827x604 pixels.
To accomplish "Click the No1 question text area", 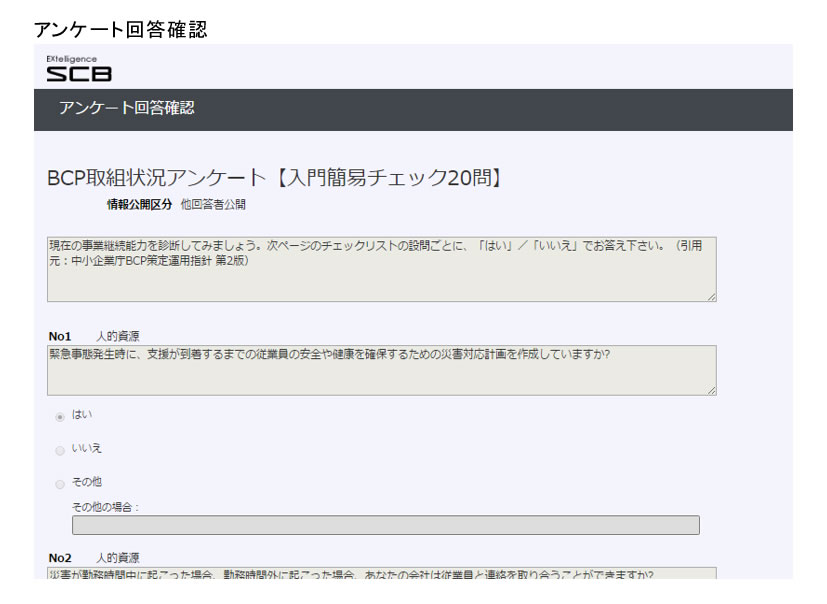I will [x=381, y=370].
